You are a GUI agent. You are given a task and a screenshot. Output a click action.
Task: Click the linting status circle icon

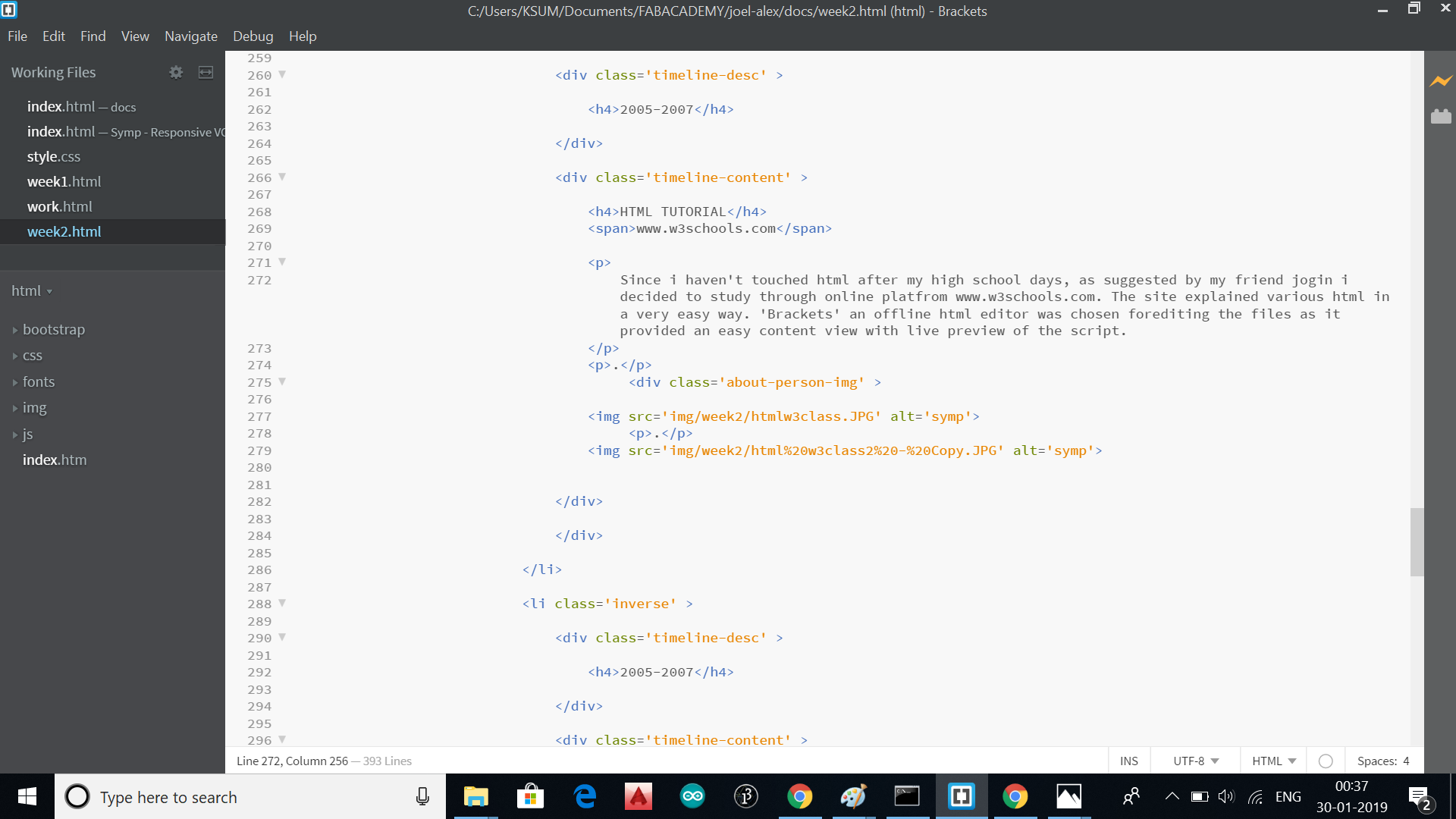pyautogui.click(x=1326, y=761)
